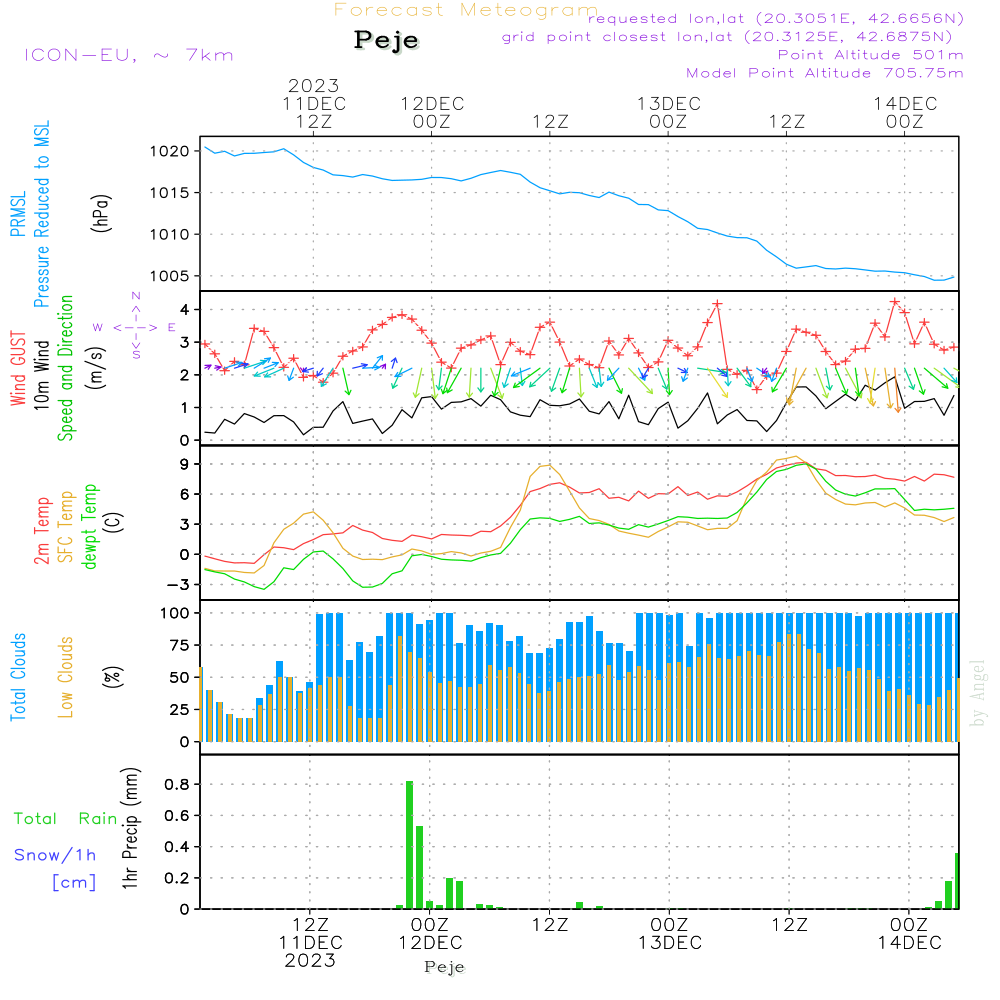The height and width of the screenshot is (1000, 1000).
Task: Click the bottom '00Z 14DEC' axis label
Action: tap(909, 934)
